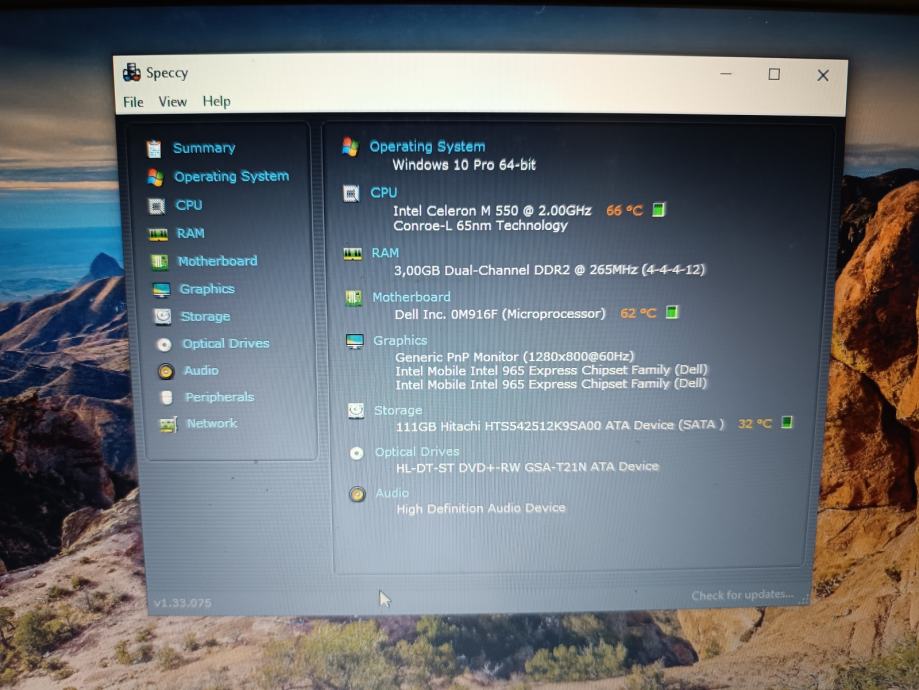Click the storage temperature gauge icon next to 32 °C

pyautogui.click(x=787, y=422)
